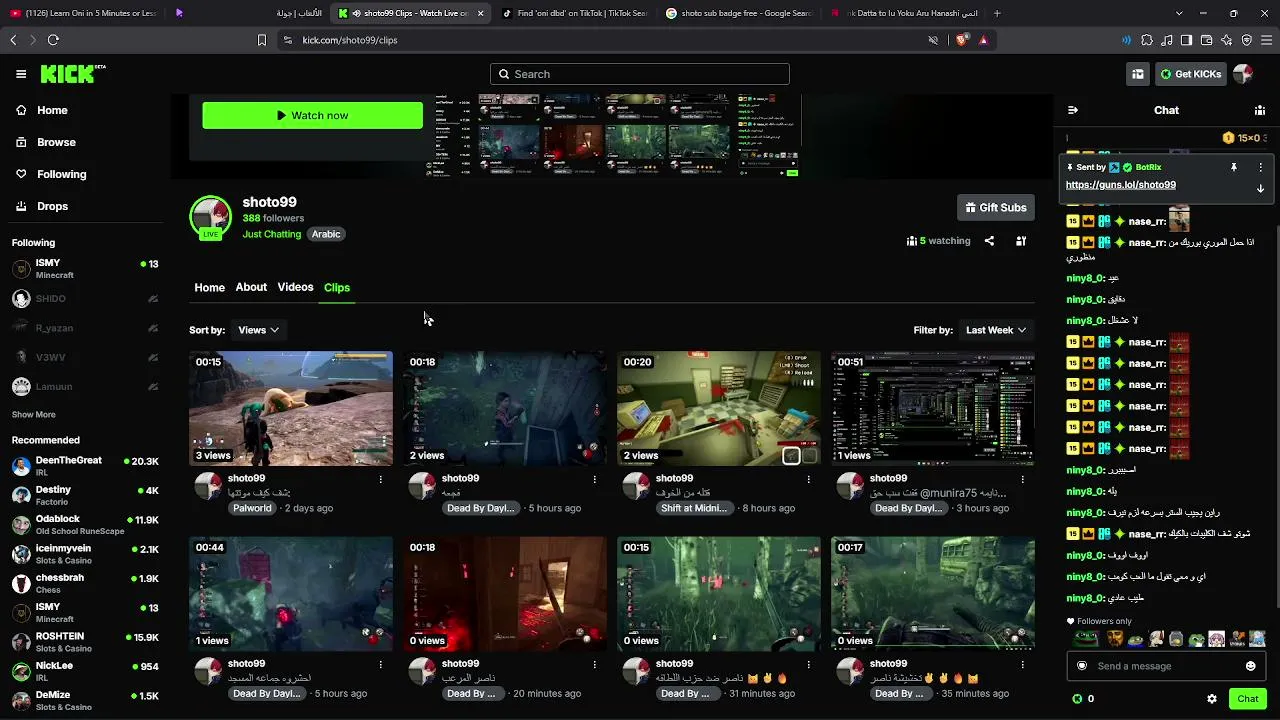Click the Arabic language tag
1280x720 pixels.
coord(326,234)
